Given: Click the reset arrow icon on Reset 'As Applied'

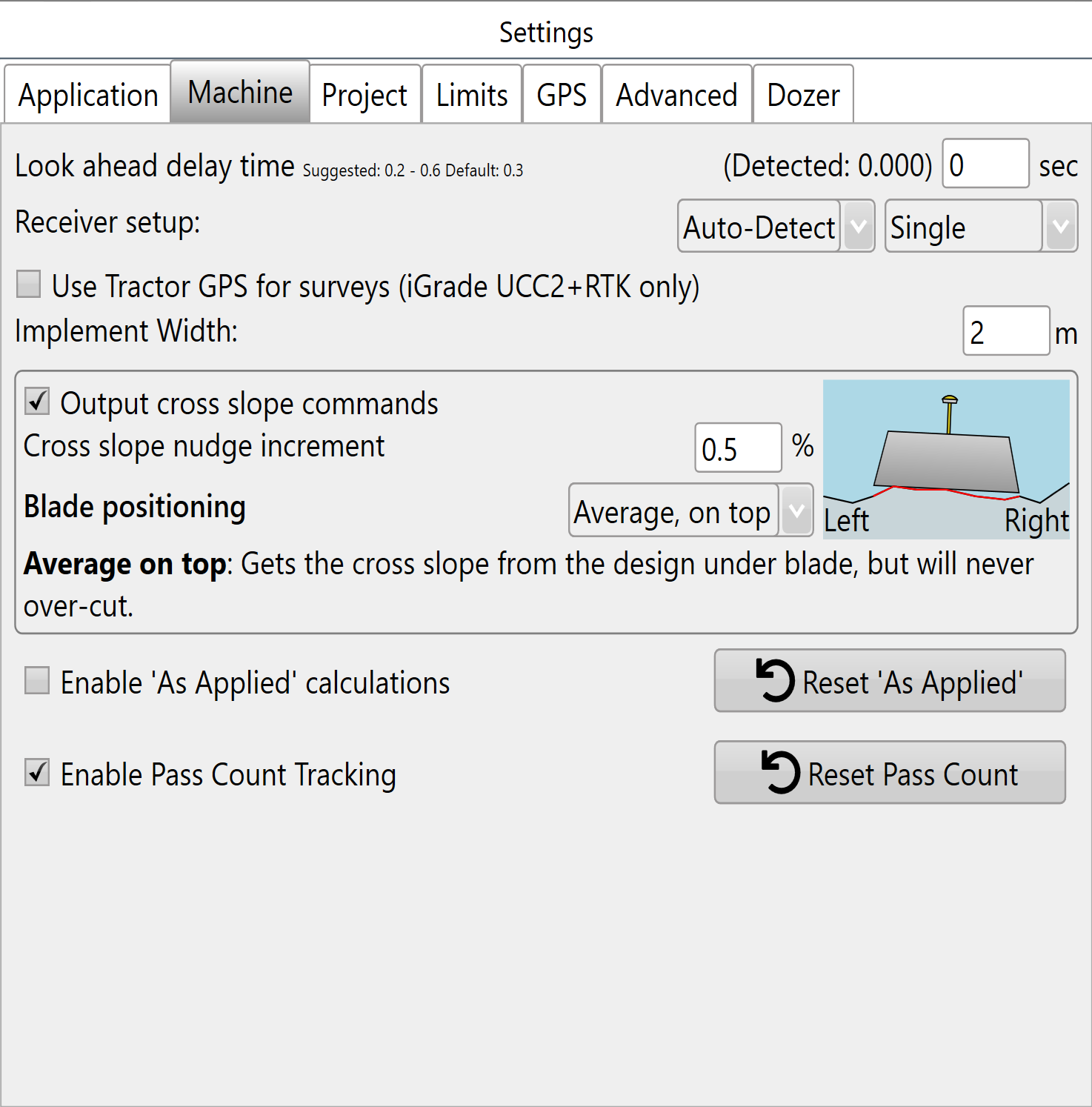Looking at the screenshot, I should 775,680.
